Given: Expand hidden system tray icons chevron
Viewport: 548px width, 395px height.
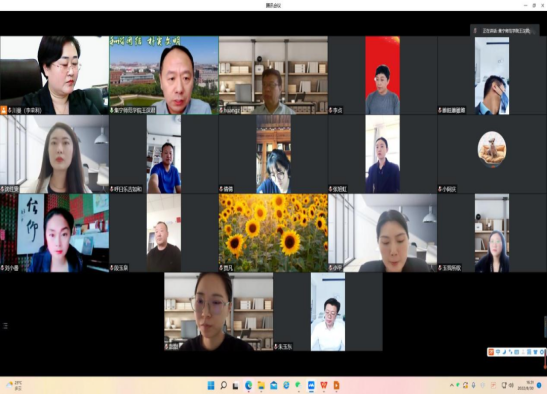Looking at the screenshot, I should point(452,385).
